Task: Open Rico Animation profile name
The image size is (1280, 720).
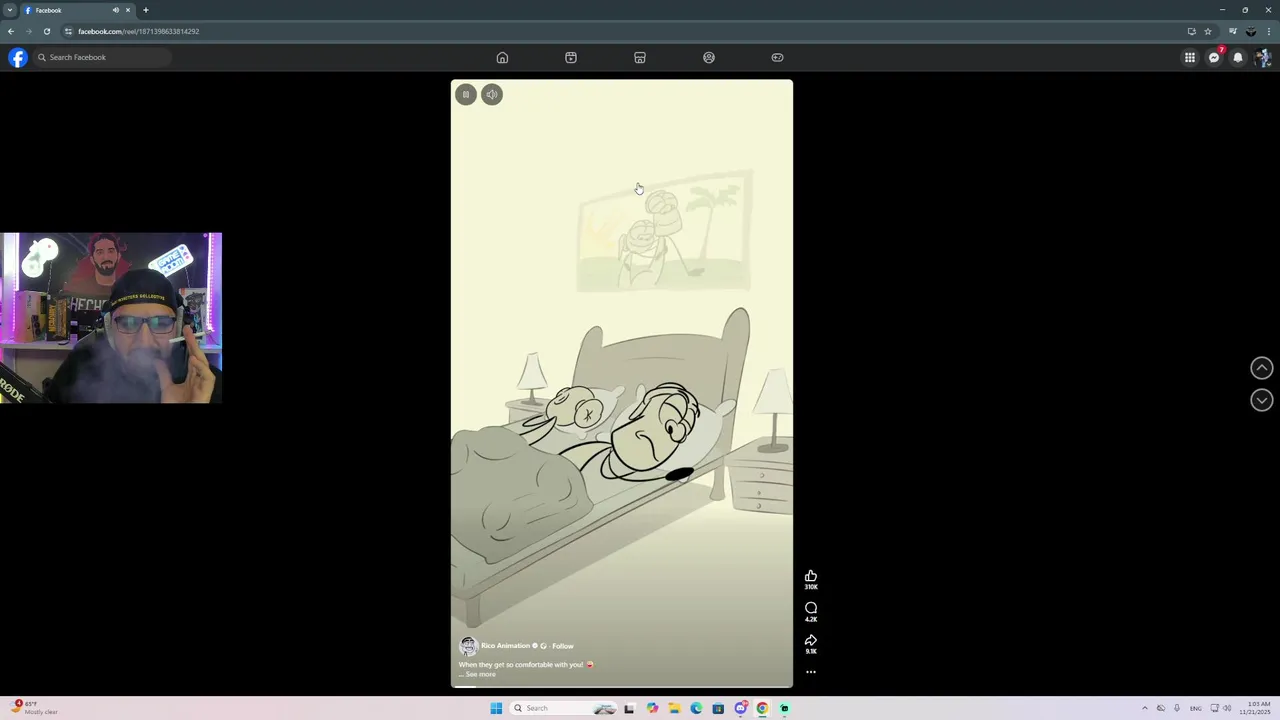Action: click(x=505, y=646)
